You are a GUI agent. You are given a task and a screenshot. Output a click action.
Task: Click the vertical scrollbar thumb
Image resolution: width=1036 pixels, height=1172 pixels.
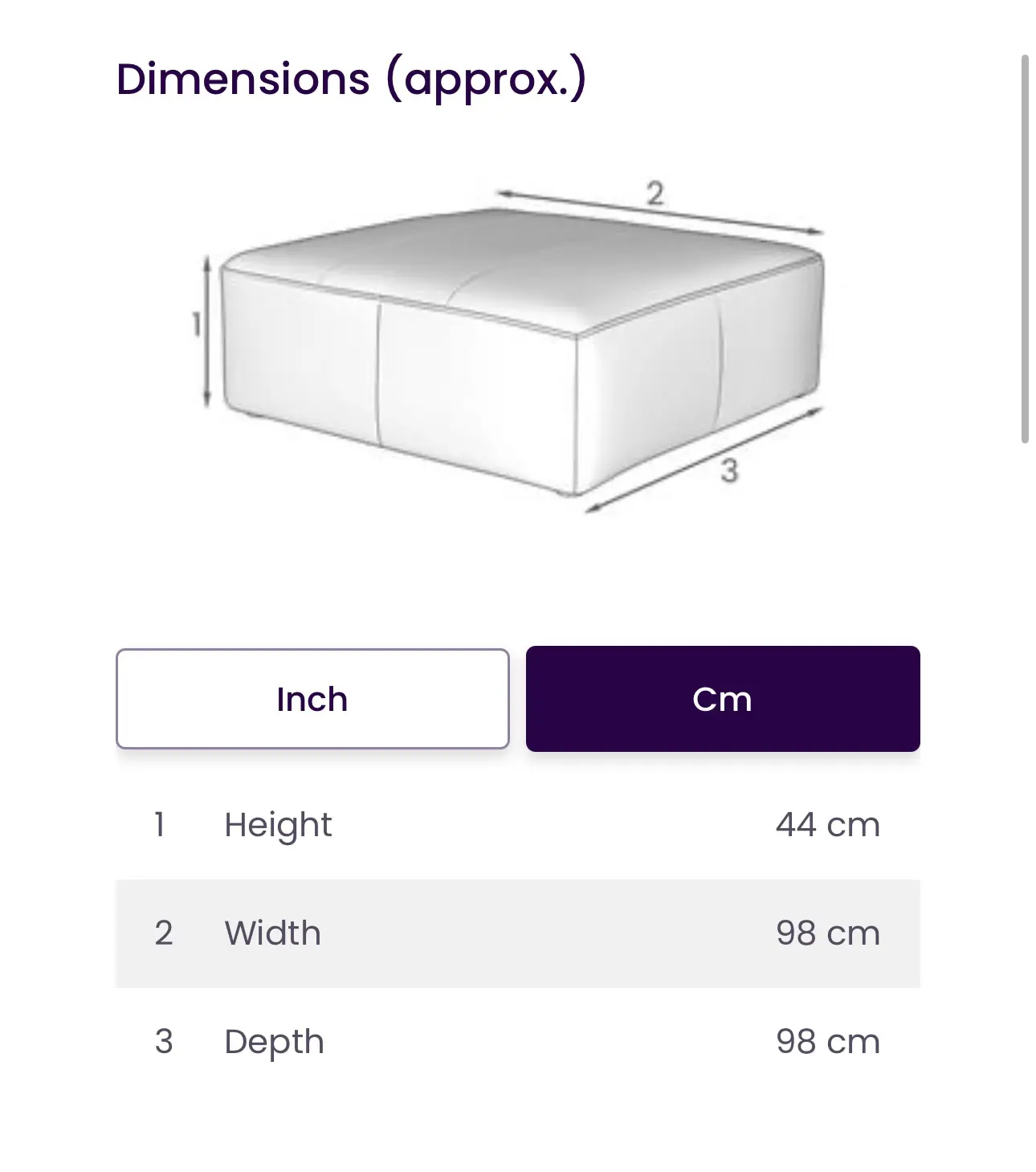tap(1025, 249)
